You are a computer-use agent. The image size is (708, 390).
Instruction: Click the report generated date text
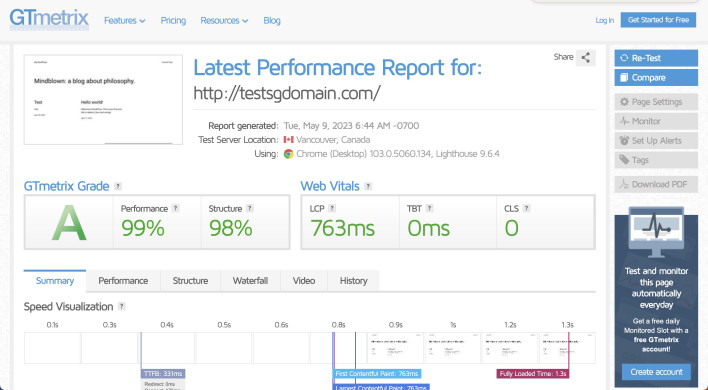[x=351, y=126]
